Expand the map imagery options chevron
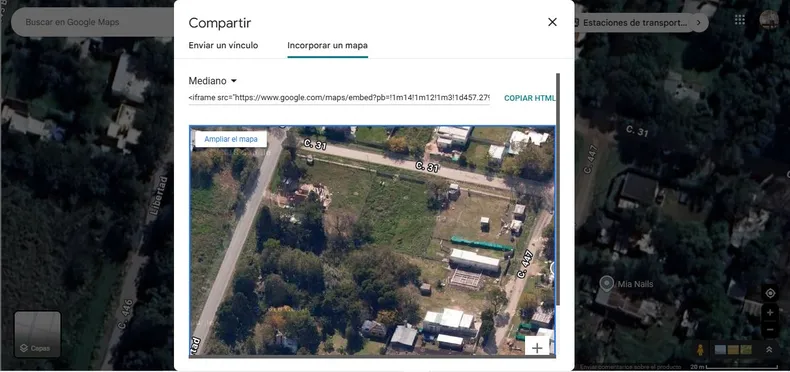 pos(769,349)
